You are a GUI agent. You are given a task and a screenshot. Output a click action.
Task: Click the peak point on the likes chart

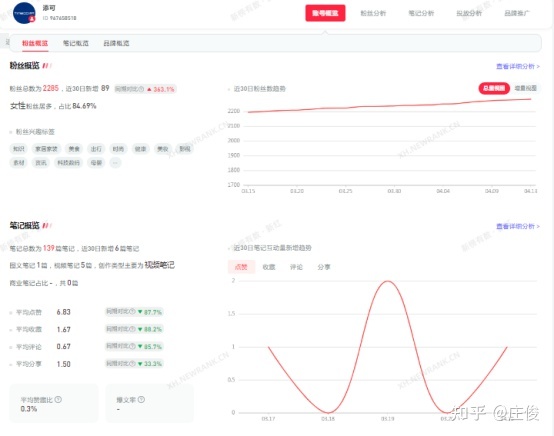388,281
